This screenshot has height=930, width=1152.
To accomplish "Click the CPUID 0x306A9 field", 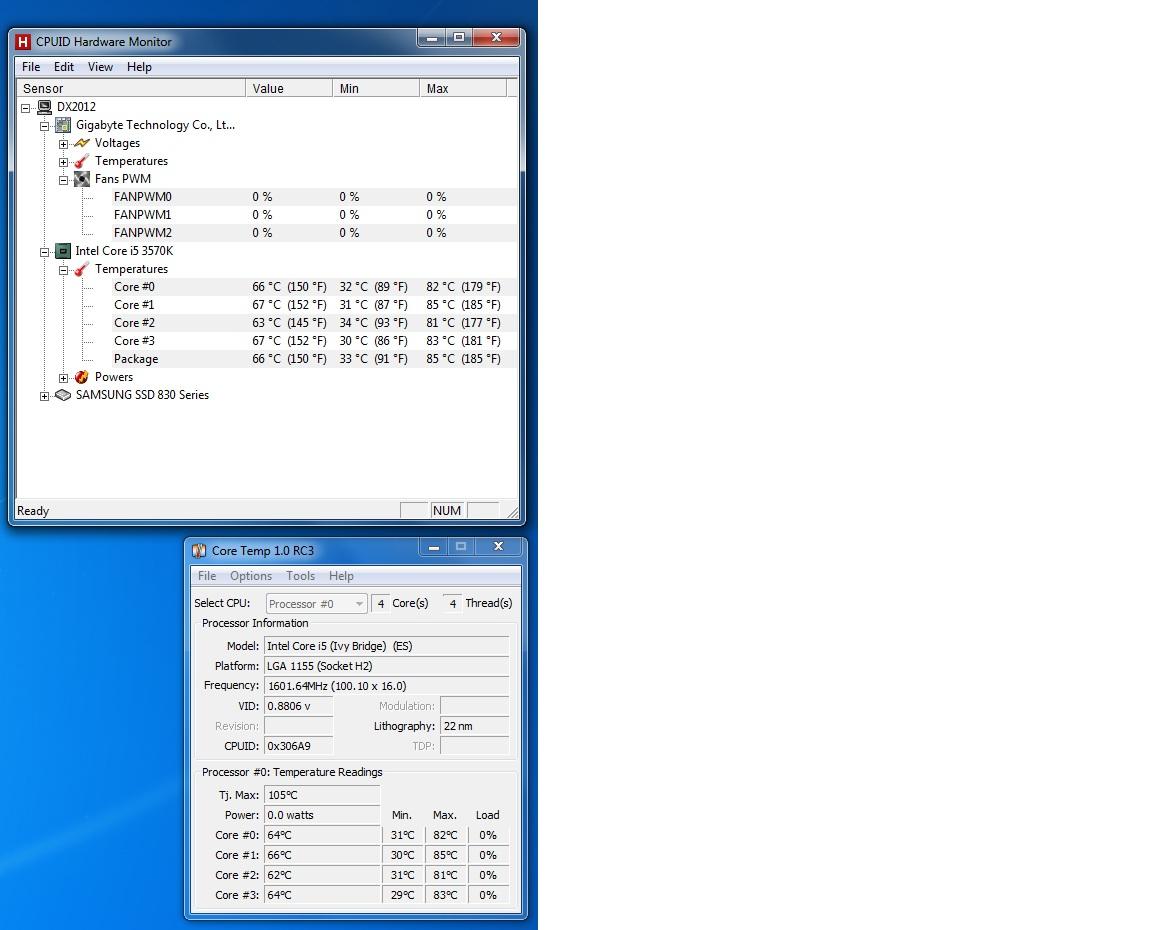I will coord(298,746).
